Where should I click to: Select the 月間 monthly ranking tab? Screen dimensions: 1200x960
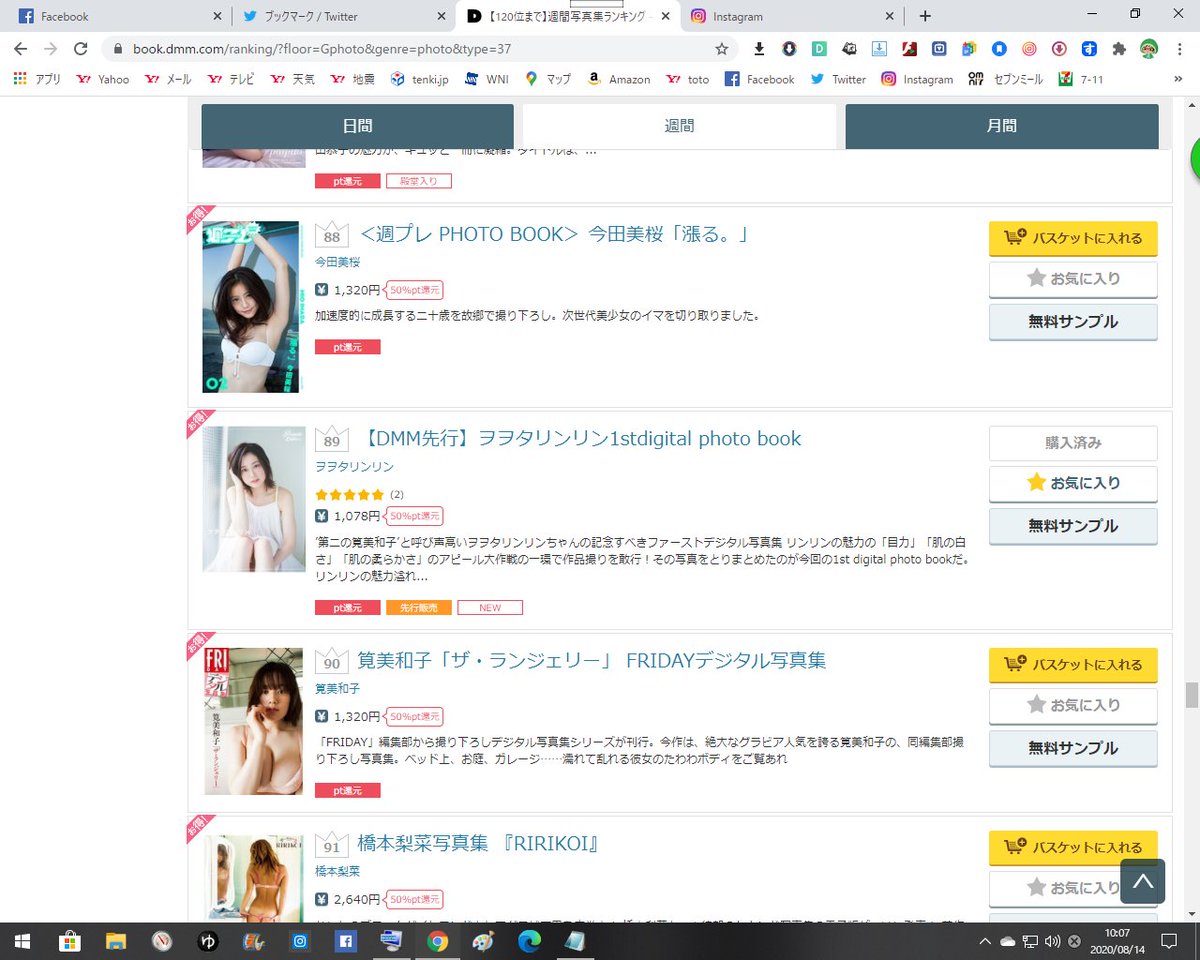click(1001, 126)
